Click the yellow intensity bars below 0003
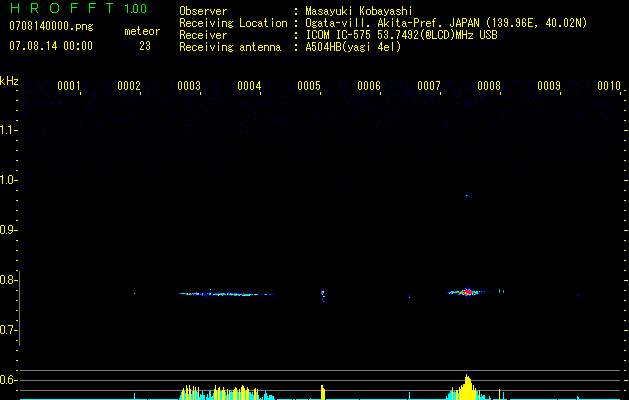629x400 pixels. click(x=189, y=392)
